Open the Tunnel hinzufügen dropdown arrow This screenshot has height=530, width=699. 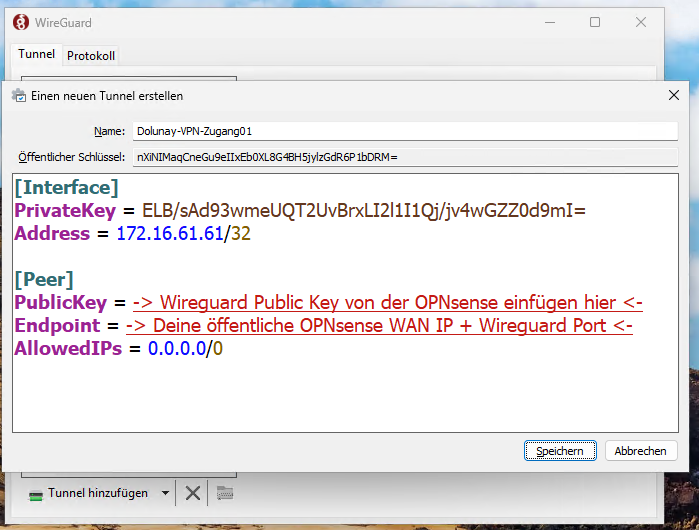(164, 493)
